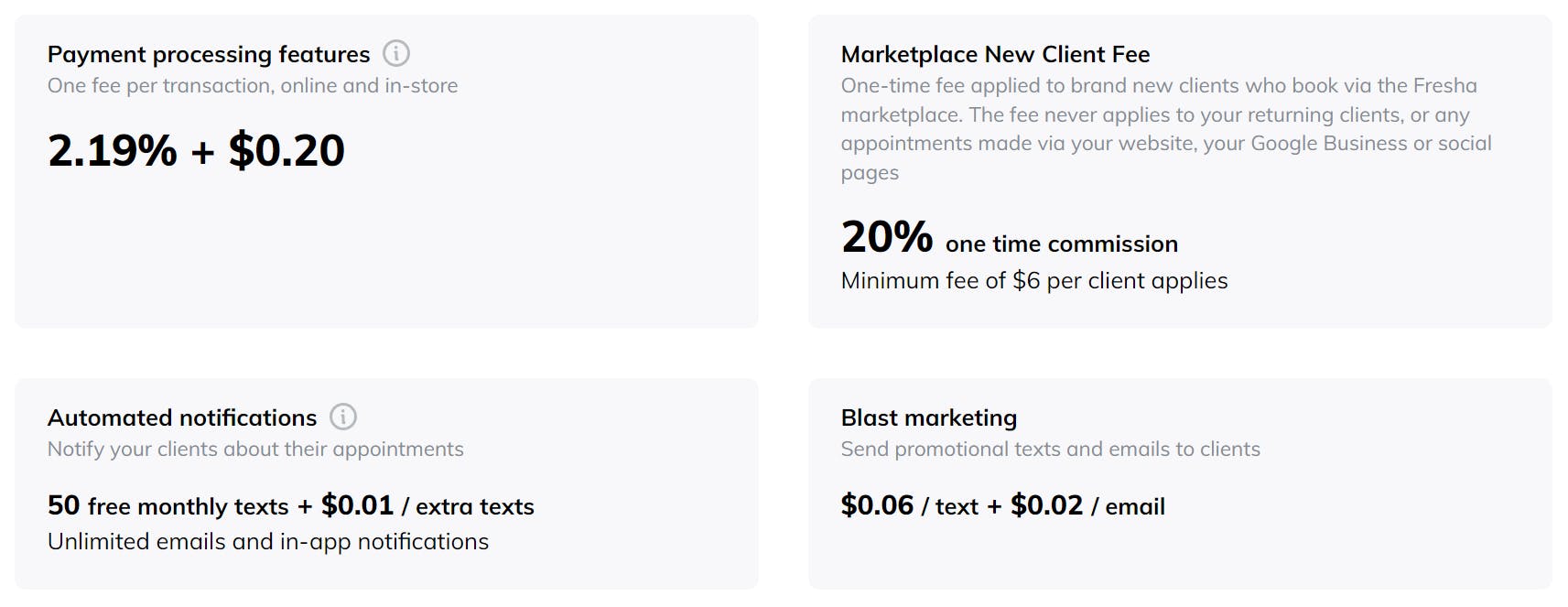Click the '$0.06 / text' price

click(909, 506)
